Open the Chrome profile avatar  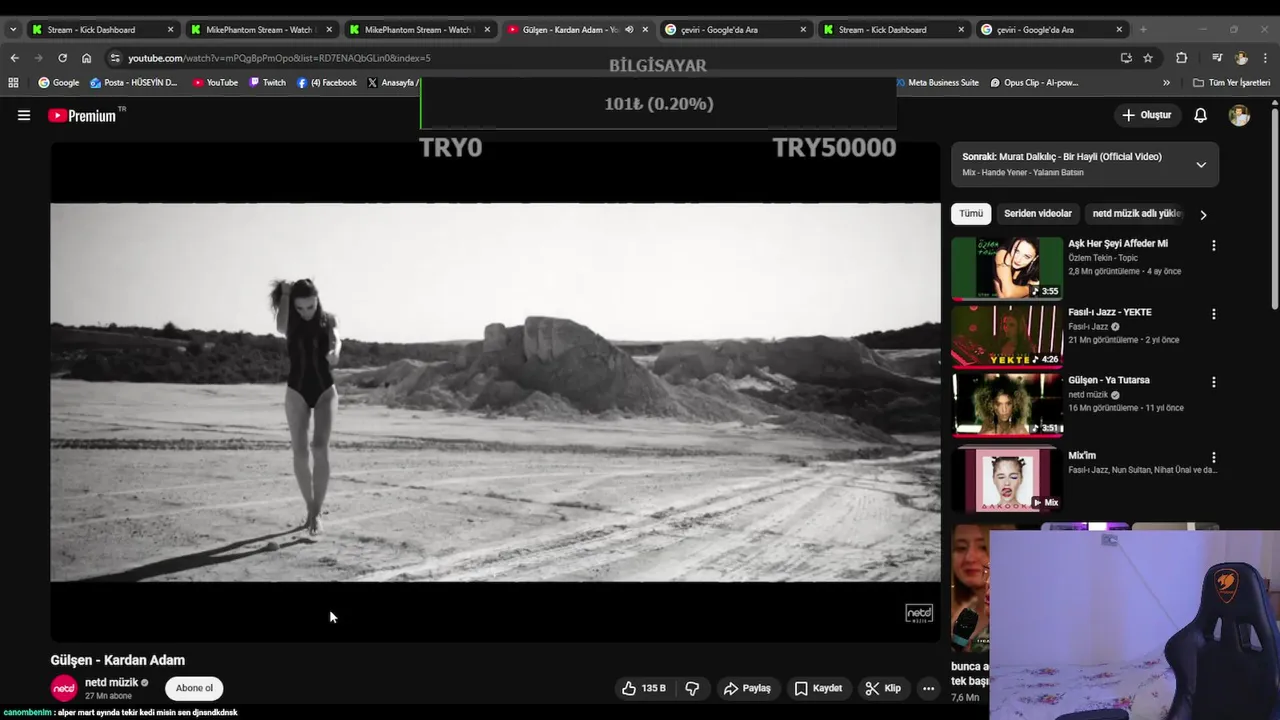(x=1241, y=58)
